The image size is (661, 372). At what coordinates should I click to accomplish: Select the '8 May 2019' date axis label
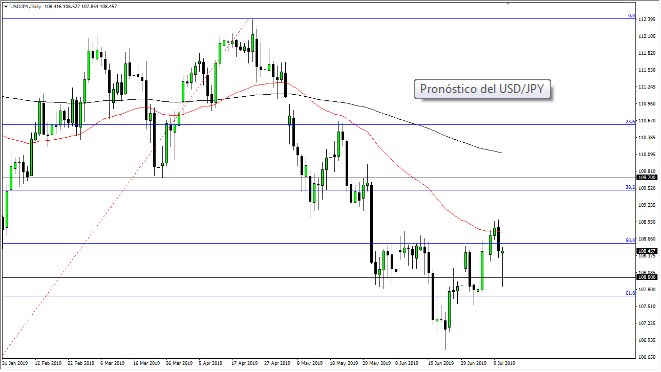pos(310,363)
